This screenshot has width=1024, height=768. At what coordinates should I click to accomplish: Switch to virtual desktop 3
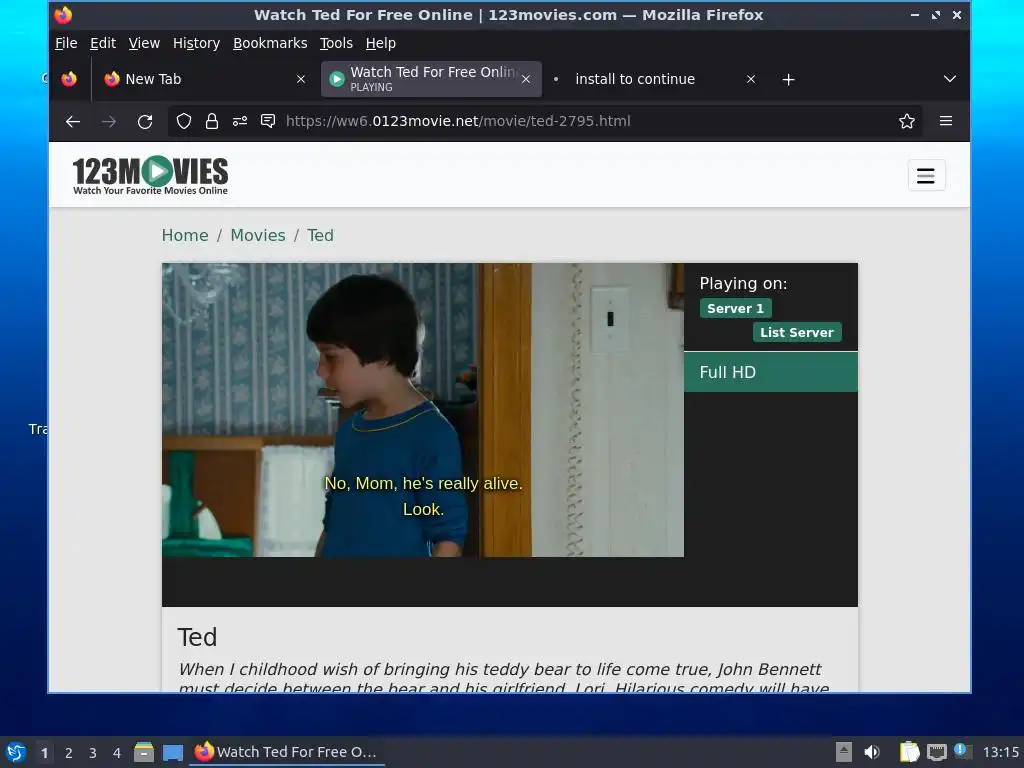point(93,753)
